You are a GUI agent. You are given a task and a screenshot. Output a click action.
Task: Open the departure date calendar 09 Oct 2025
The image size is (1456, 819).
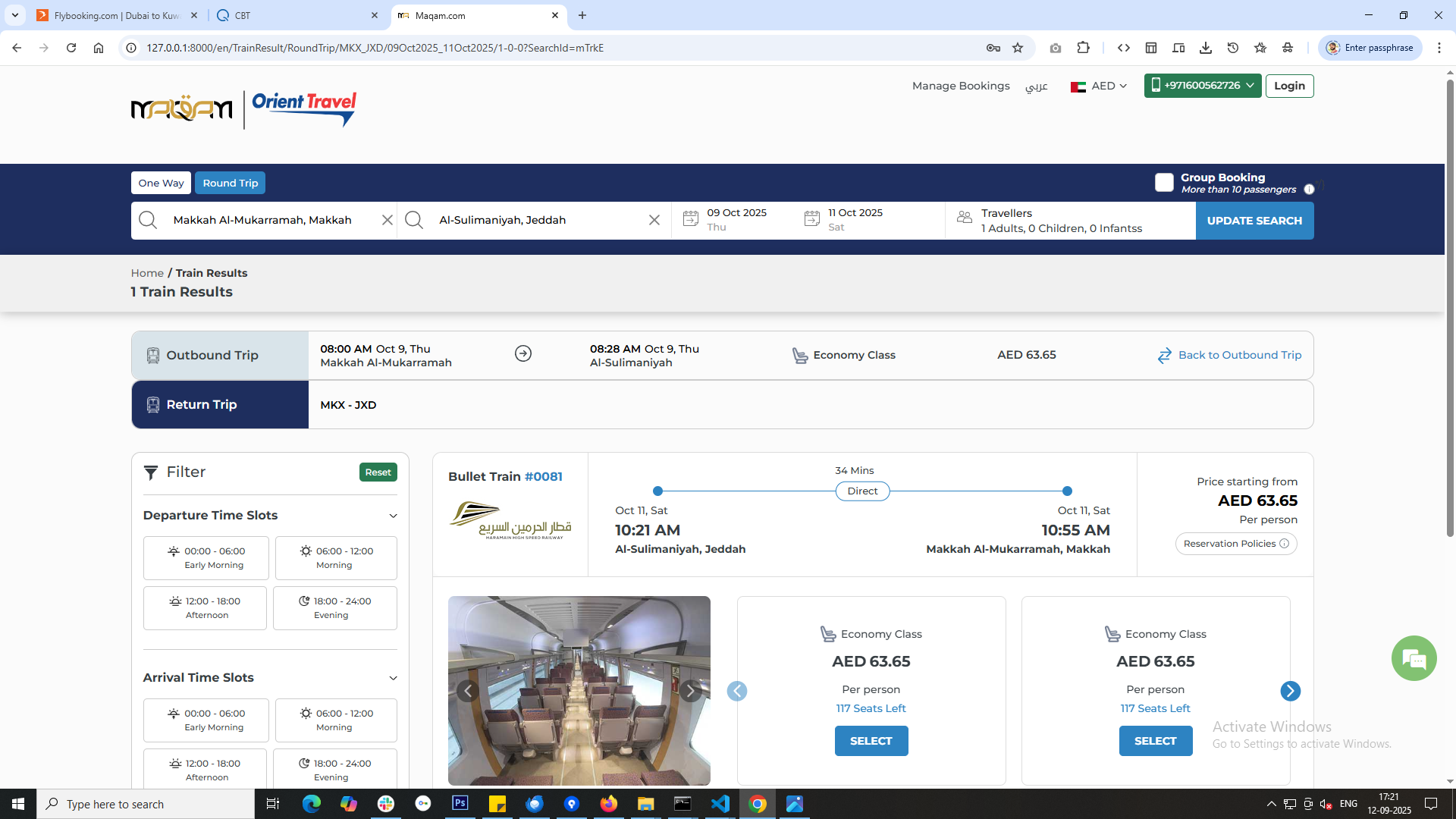pyautogui.click(x=736, y=220)
